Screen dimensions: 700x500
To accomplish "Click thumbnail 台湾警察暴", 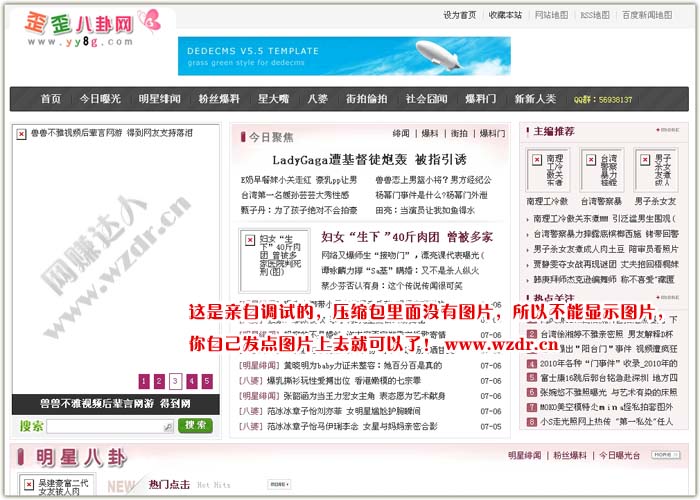I will point(601,170).
